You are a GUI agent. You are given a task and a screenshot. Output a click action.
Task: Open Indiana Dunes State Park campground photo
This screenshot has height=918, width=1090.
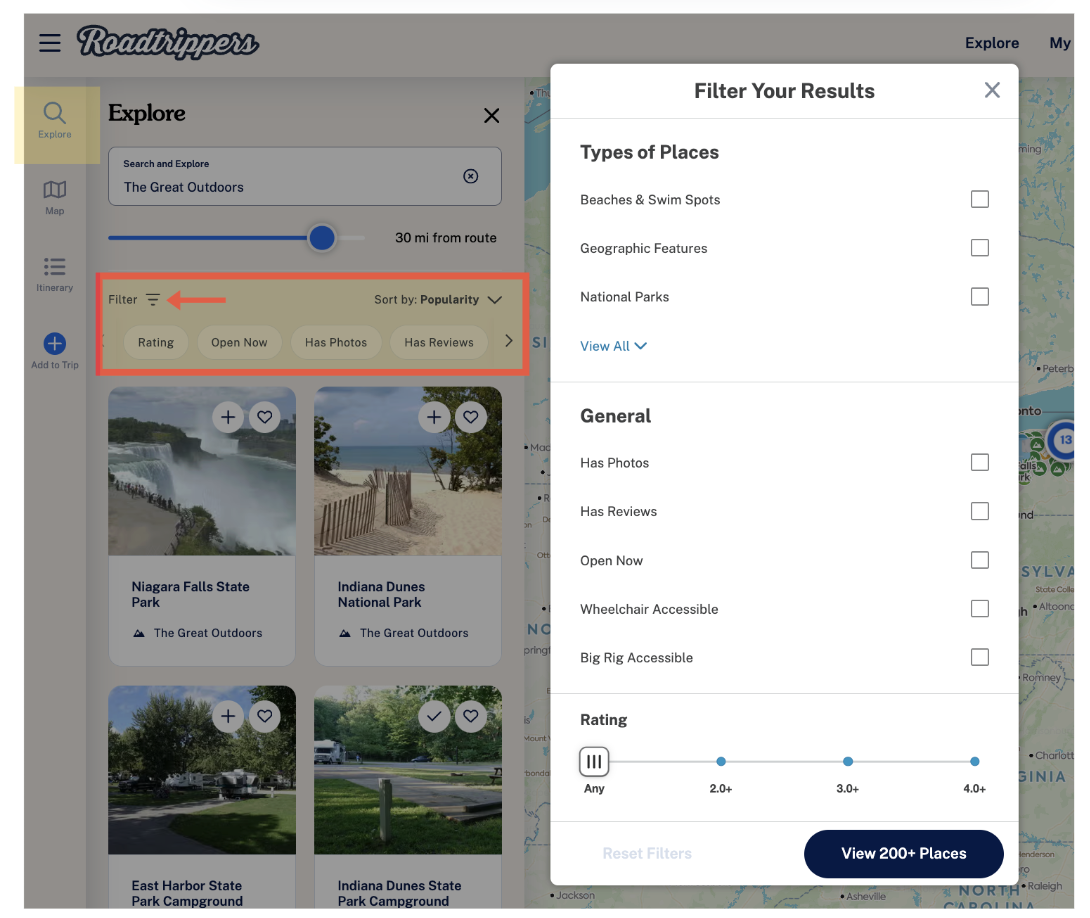pos(408,770)
